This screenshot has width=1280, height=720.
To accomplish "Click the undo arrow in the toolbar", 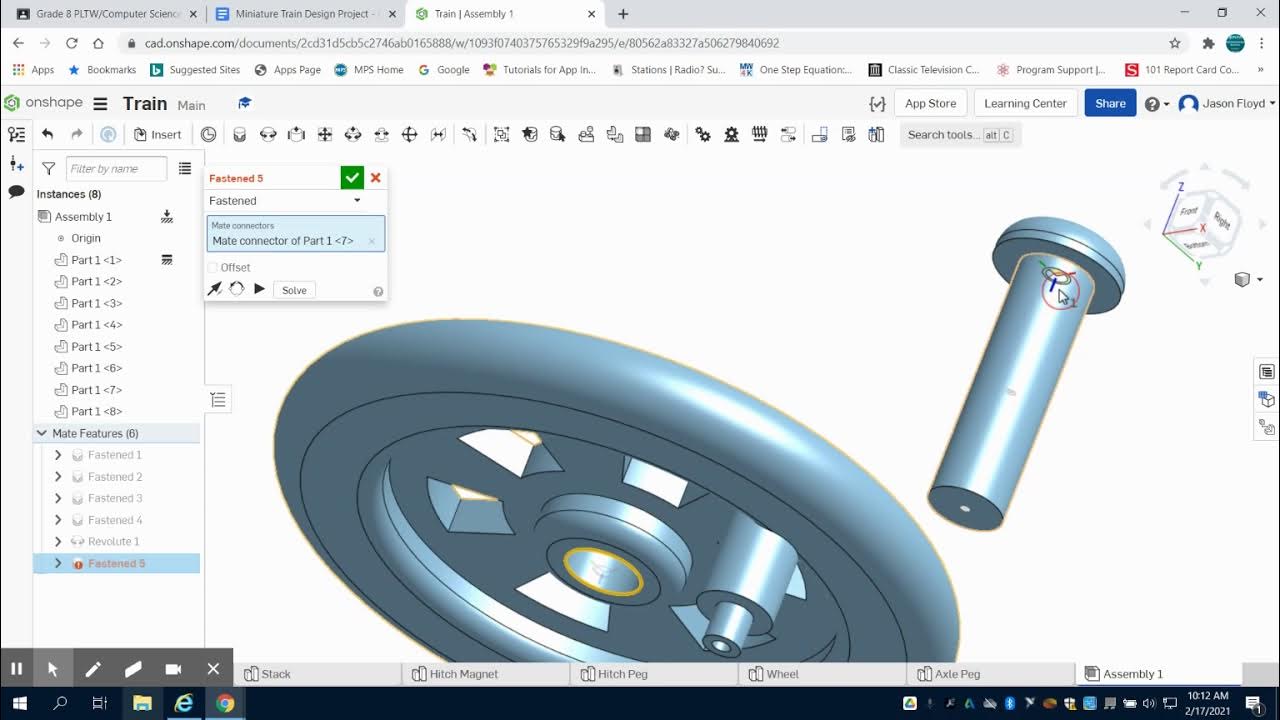I will tap(47, 134).
